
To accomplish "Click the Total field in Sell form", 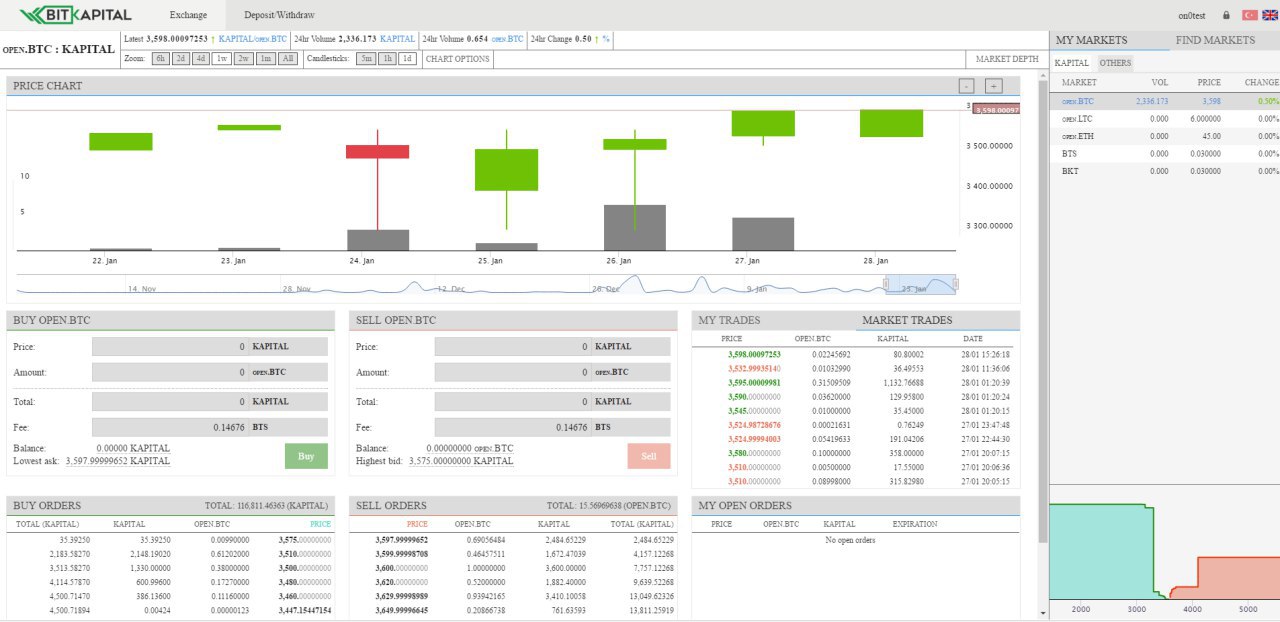I will pos(513,402).
